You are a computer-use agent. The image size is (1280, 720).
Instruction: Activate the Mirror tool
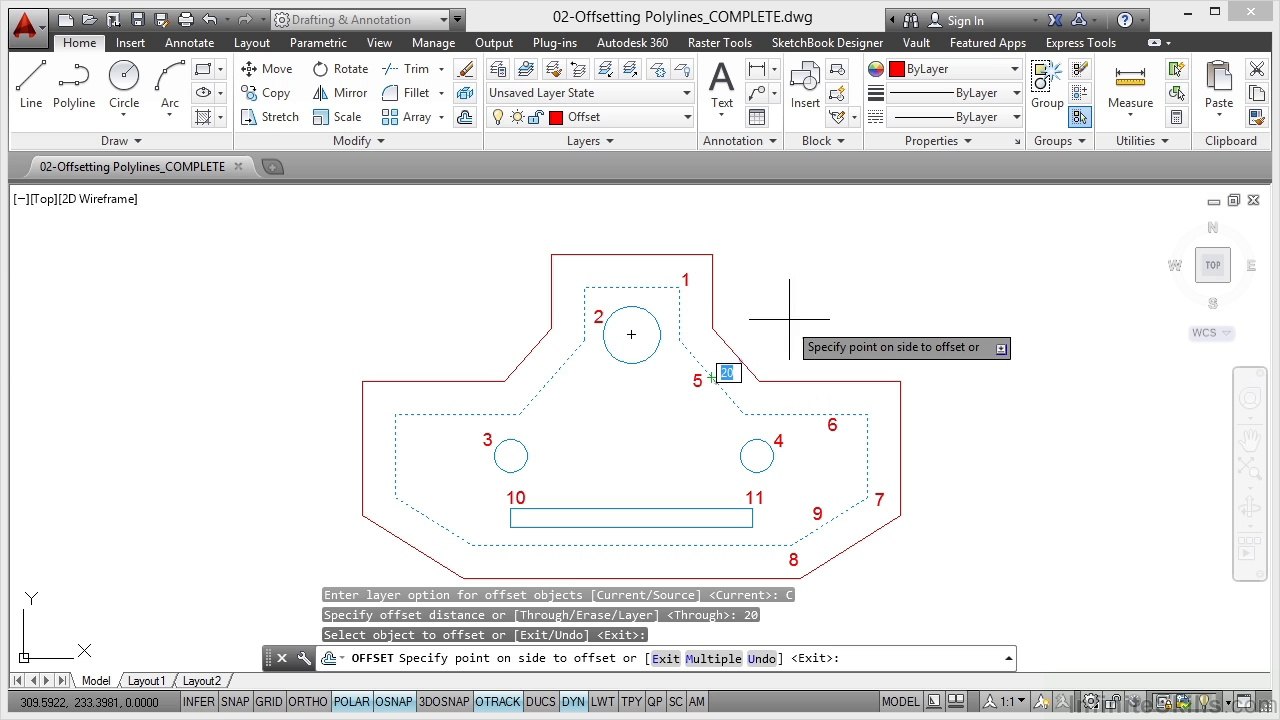340,93
